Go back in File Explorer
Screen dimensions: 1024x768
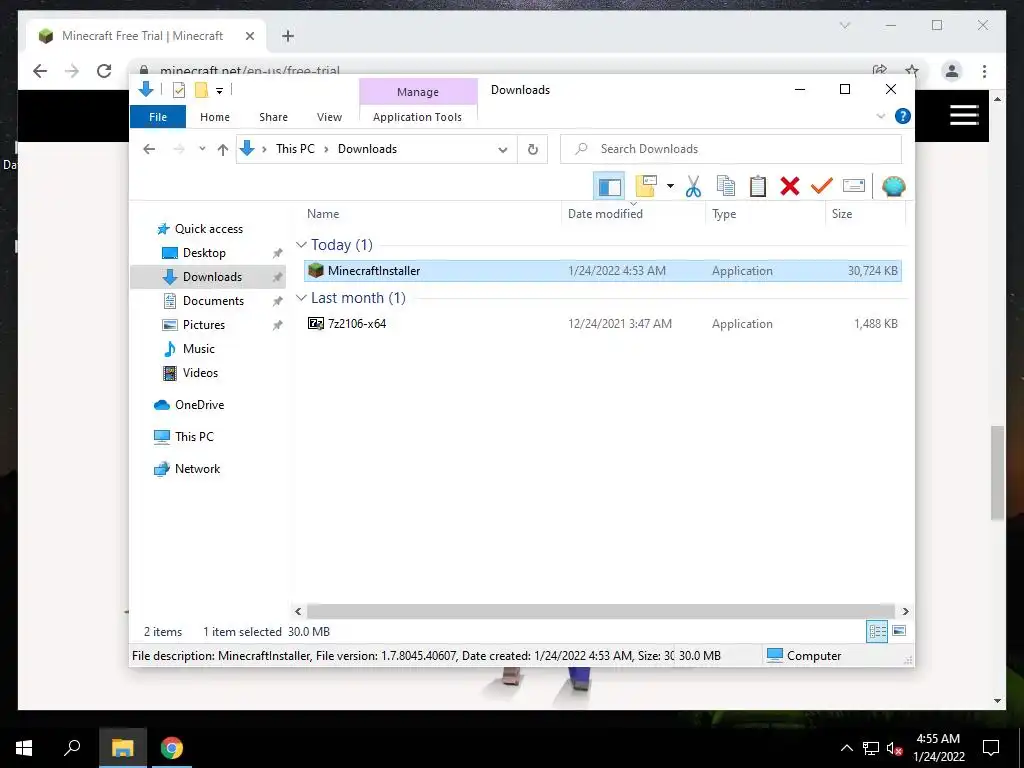pos(149,149)
